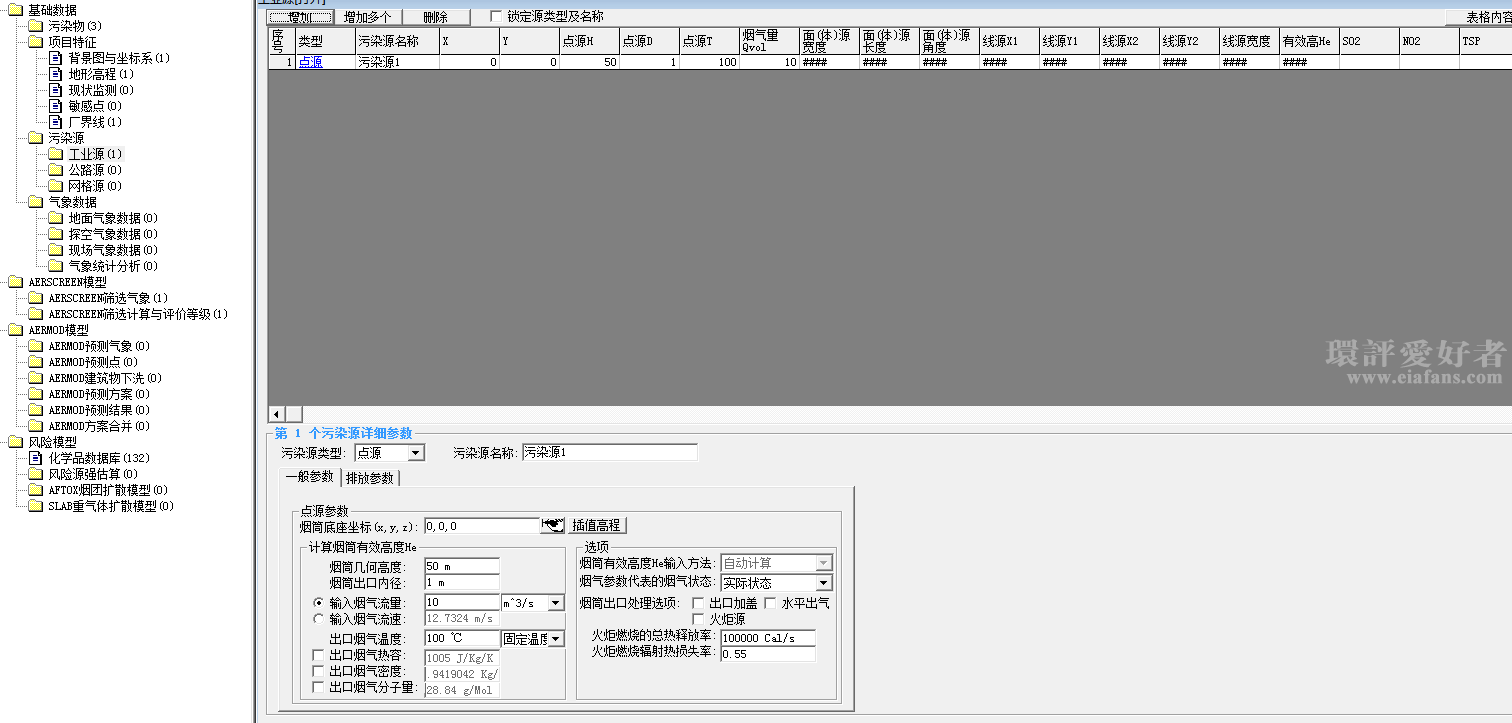Click the 点源 link in table row
The width and height of the screenshot is (1512, 723).
coord(310,62)
